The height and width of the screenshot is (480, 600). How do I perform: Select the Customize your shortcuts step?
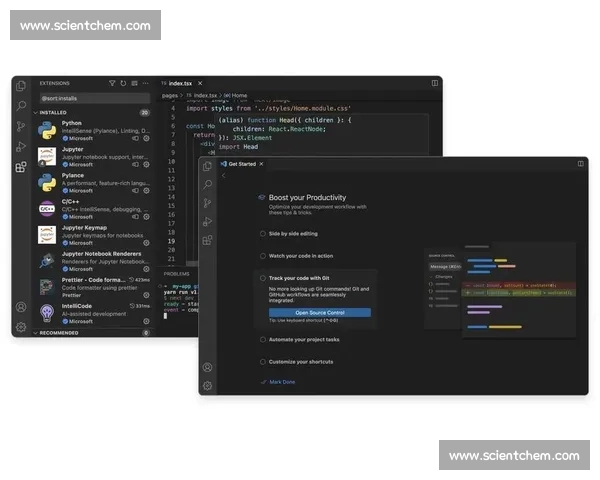(297, 362)
